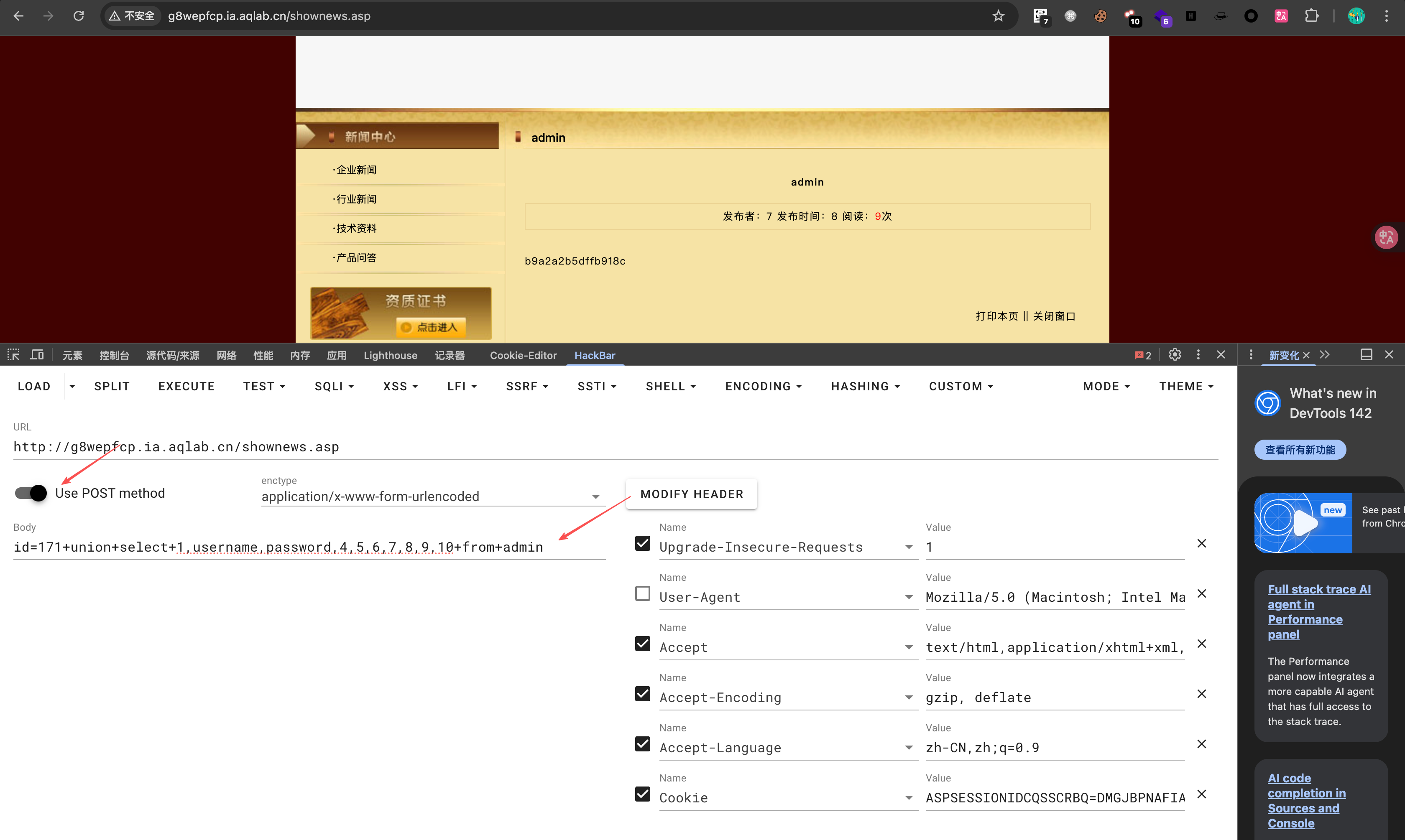Expand the SQLI menu dropdown

[334, 387]
